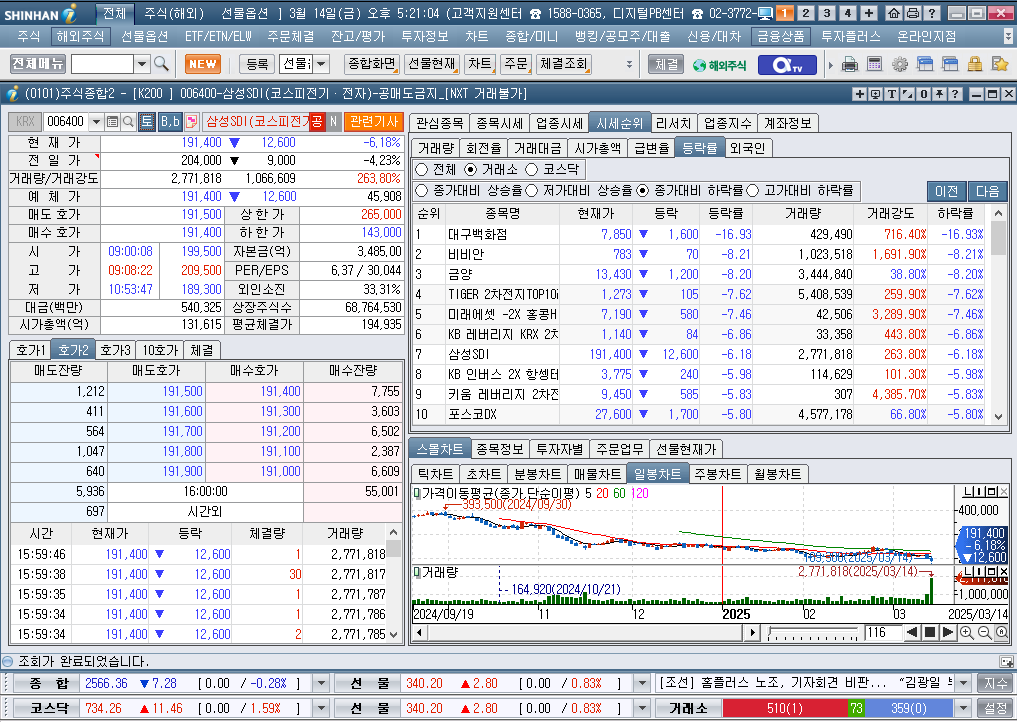This screenshot has width=1017, height=722.
Task: Switch to the 주봉차트 tab
Action: (717, 474)
